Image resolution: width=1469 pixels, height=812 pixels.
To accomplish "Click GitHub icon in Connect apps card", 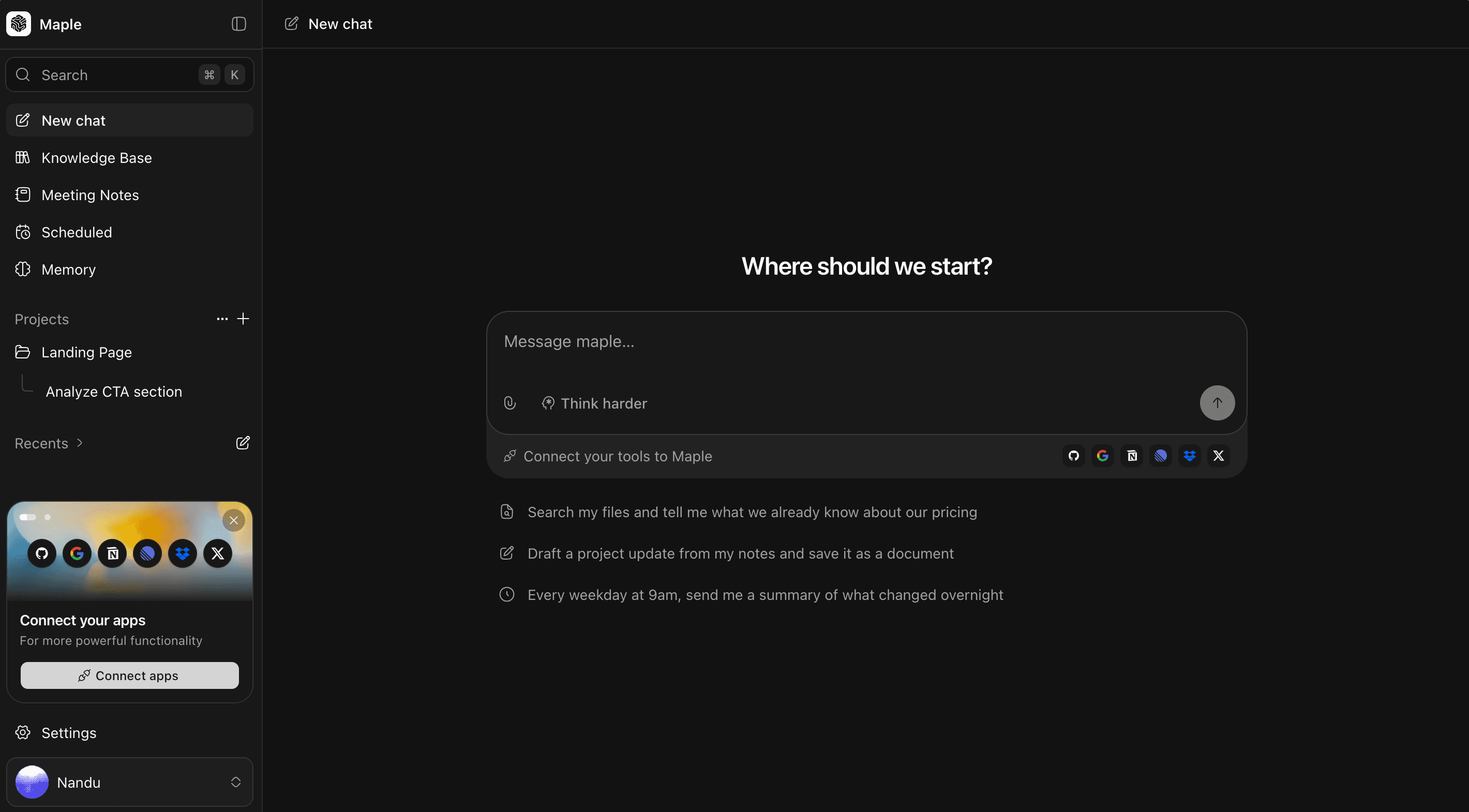I will 41,553.
